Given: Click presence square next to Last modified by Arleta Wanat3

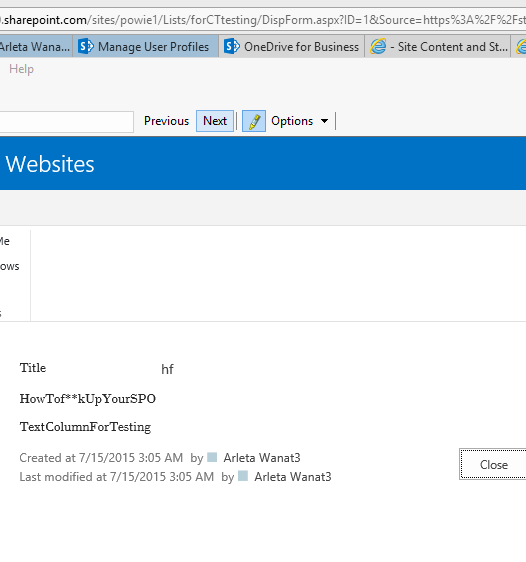Looking at the screenshot, I should pos(243,476).
